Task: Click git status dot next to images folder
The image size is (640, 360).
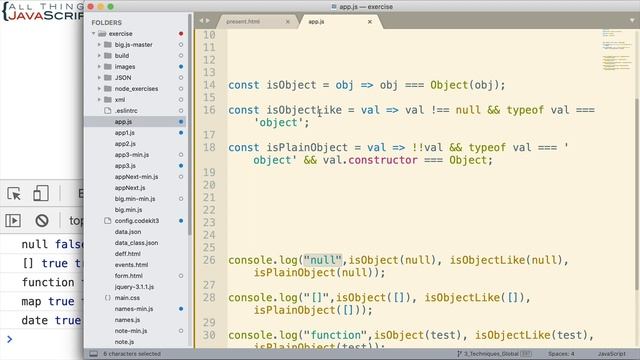Action: click(x=181, y=67)
